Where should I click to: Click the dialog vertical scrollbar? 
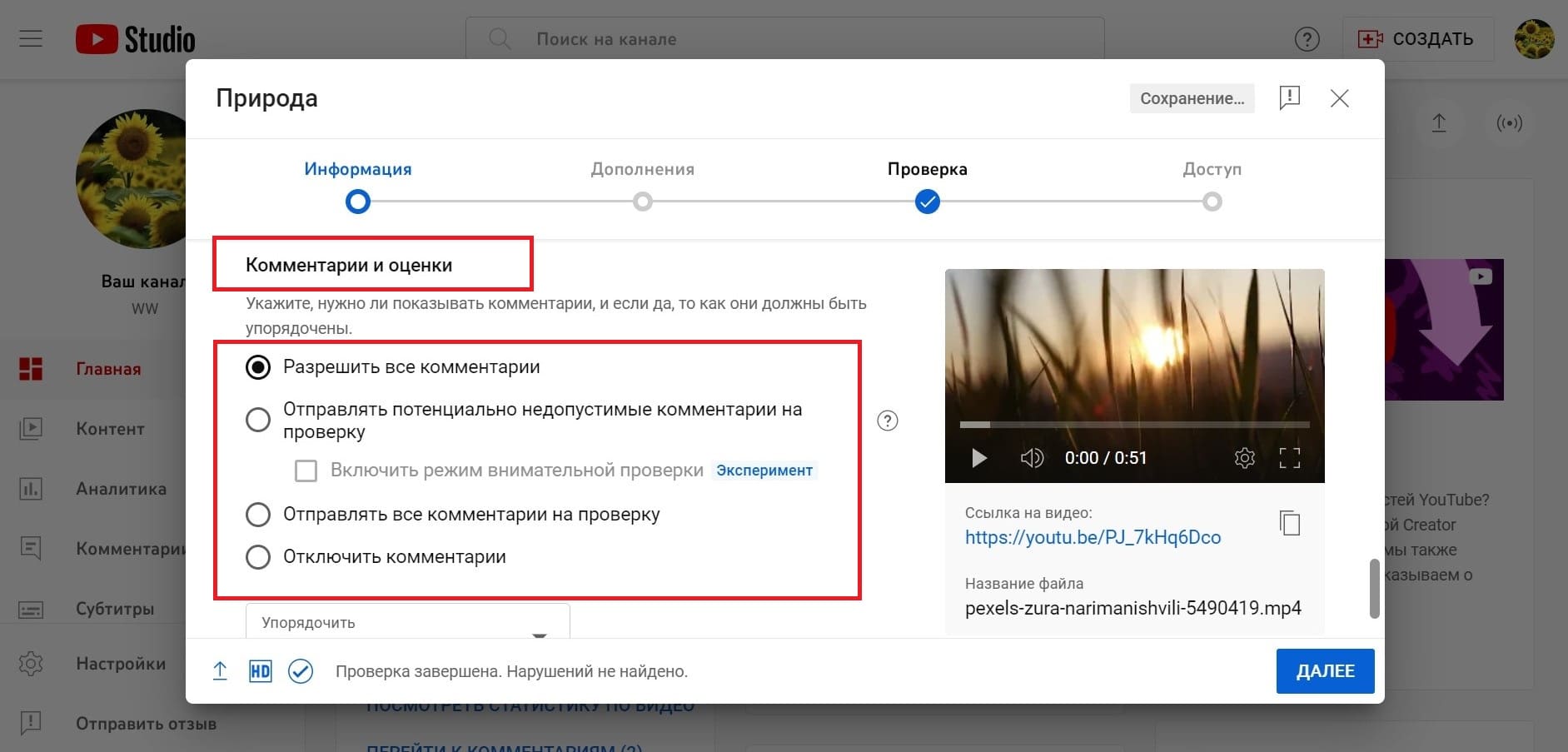coord(1374,589)
